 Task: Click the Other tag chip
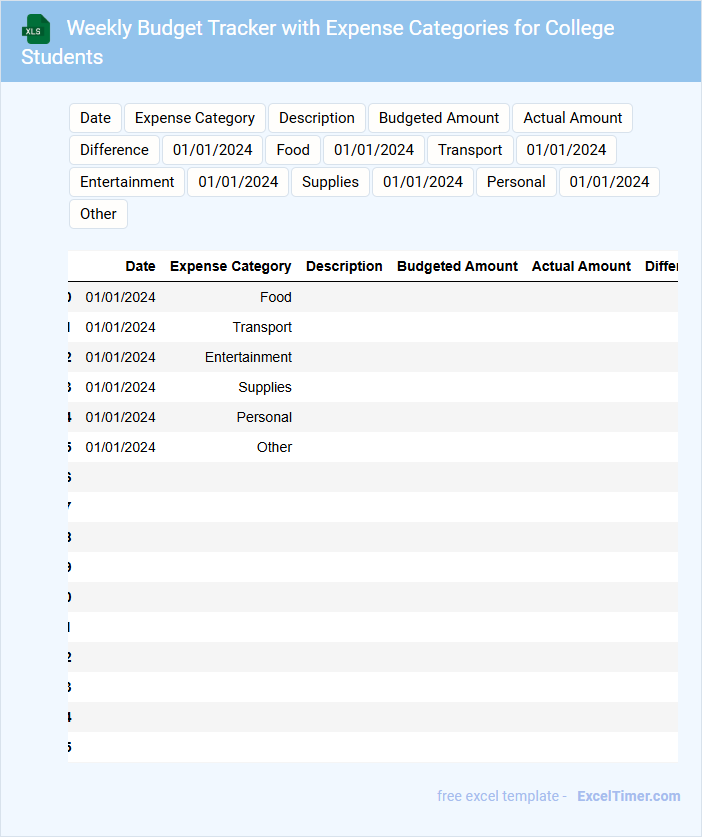[x=98, y=214]
